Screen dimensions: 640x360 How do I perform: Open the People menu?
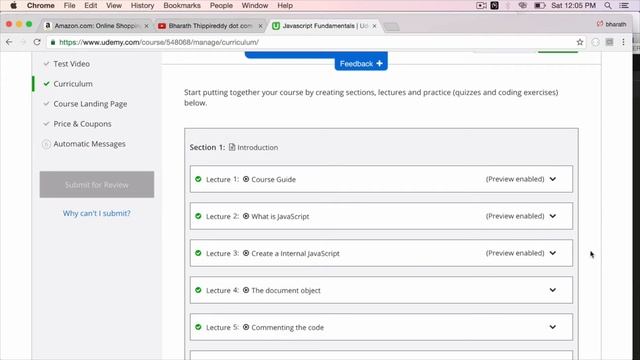[x=221, y=6]
